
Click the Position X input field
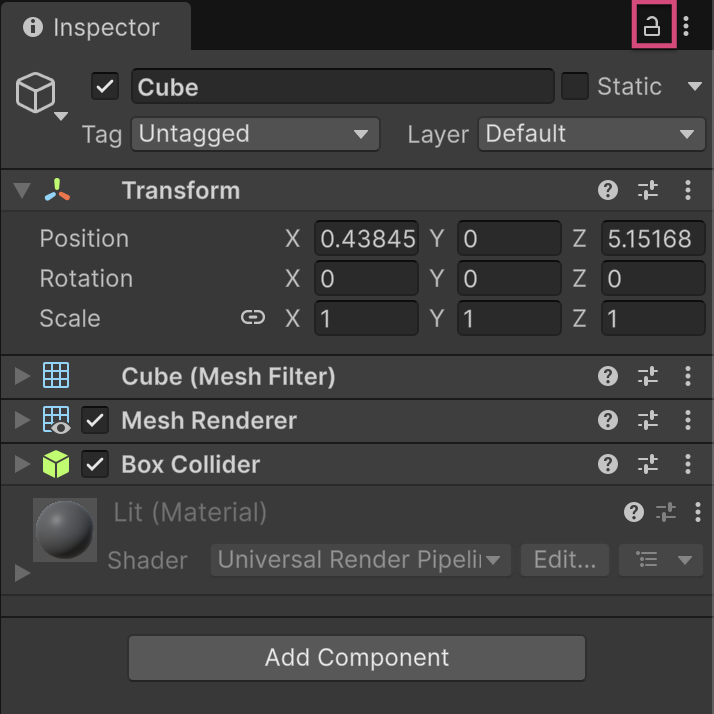tap(366, 239)
